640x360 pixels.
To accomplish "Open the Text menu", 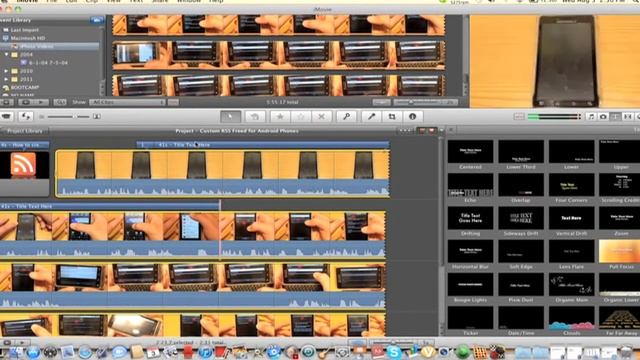I will click(x=136, y=1).
